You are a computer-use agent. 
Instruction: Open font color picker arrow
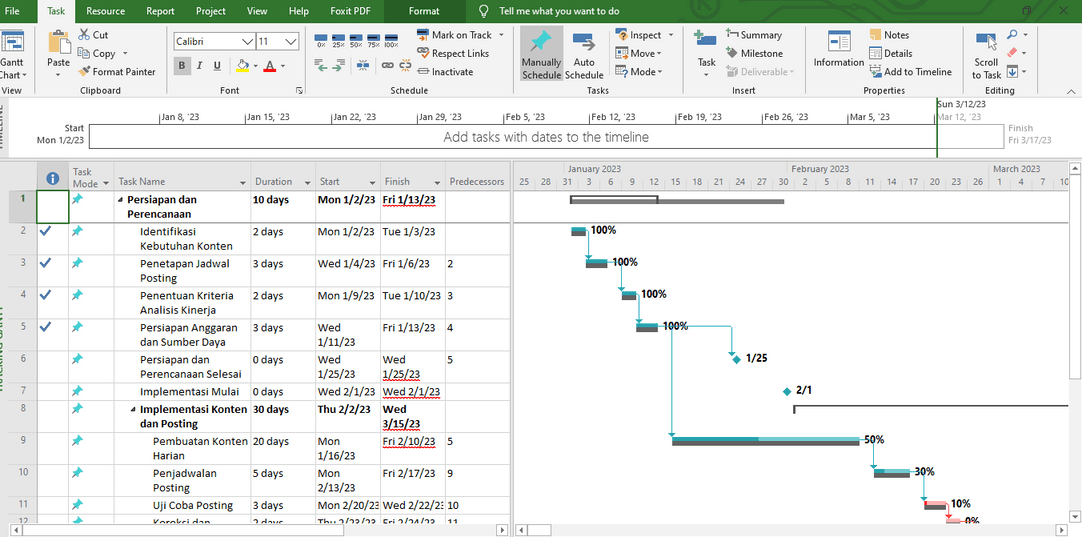coord(283,66)
